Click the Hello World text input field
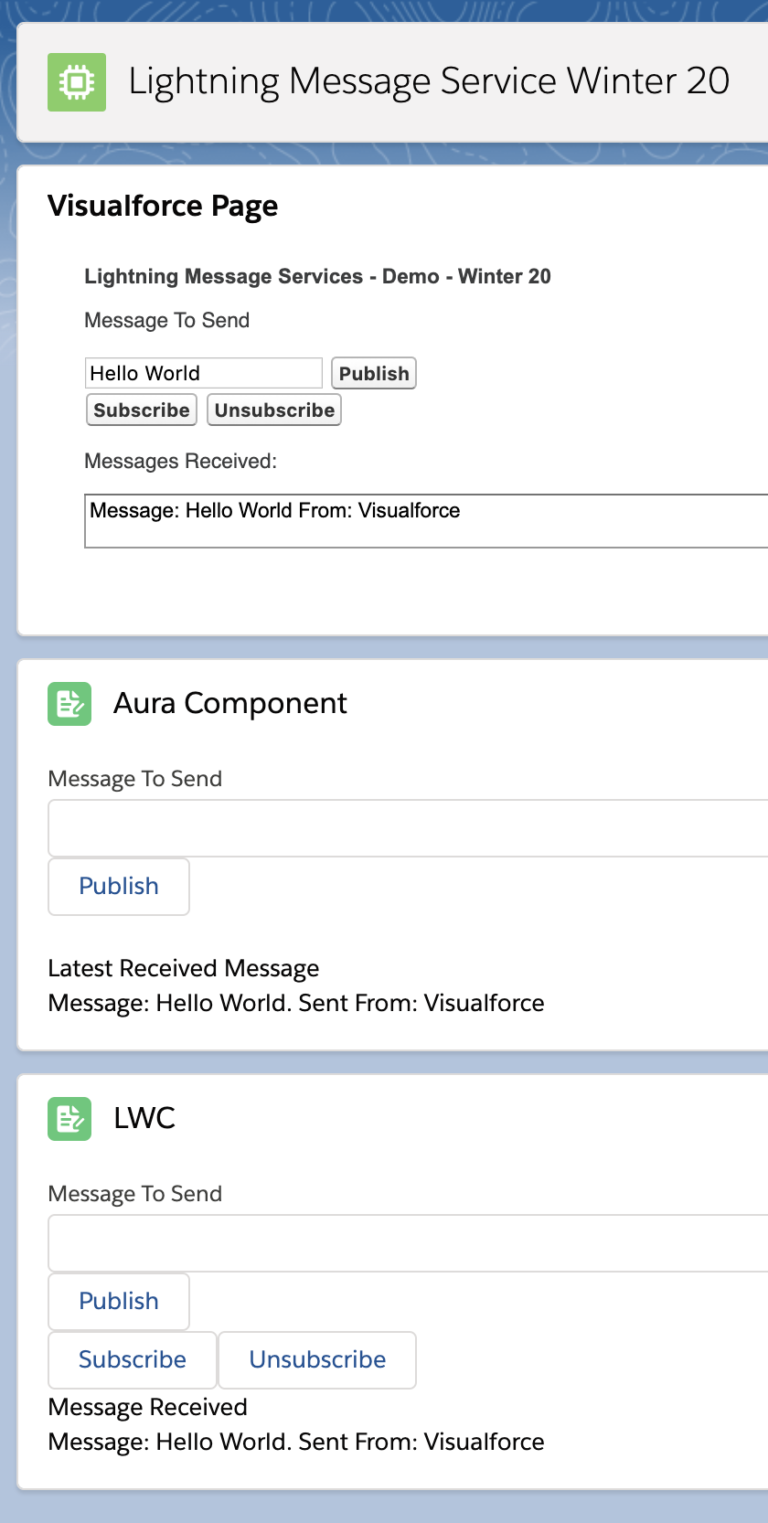This screenshot has width=768, height=1523. [x=203, y=373]
